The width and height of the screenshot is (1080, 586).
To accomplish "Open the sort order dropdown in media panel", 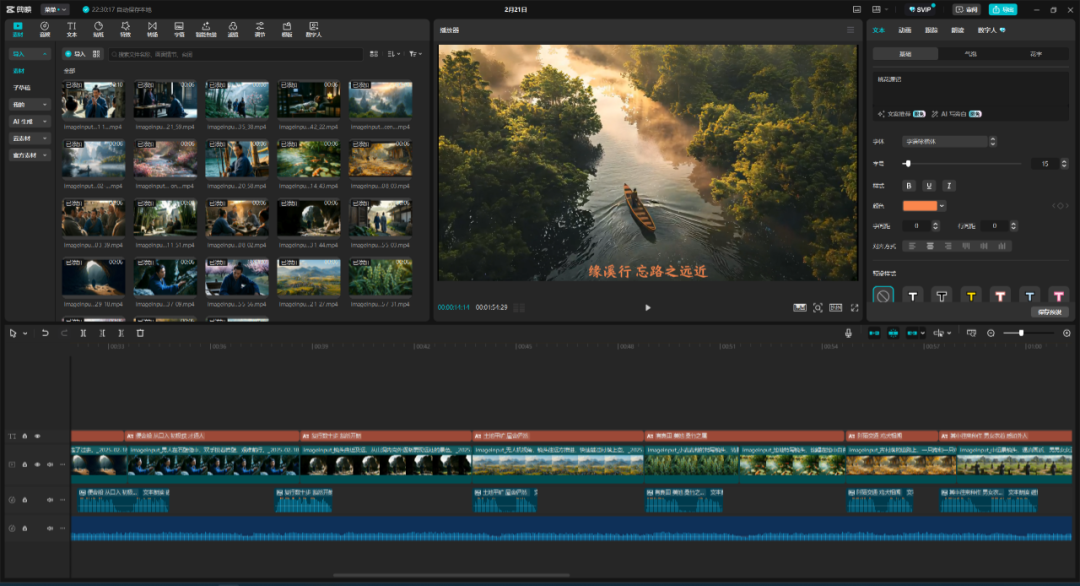I will tap(394, 54).
